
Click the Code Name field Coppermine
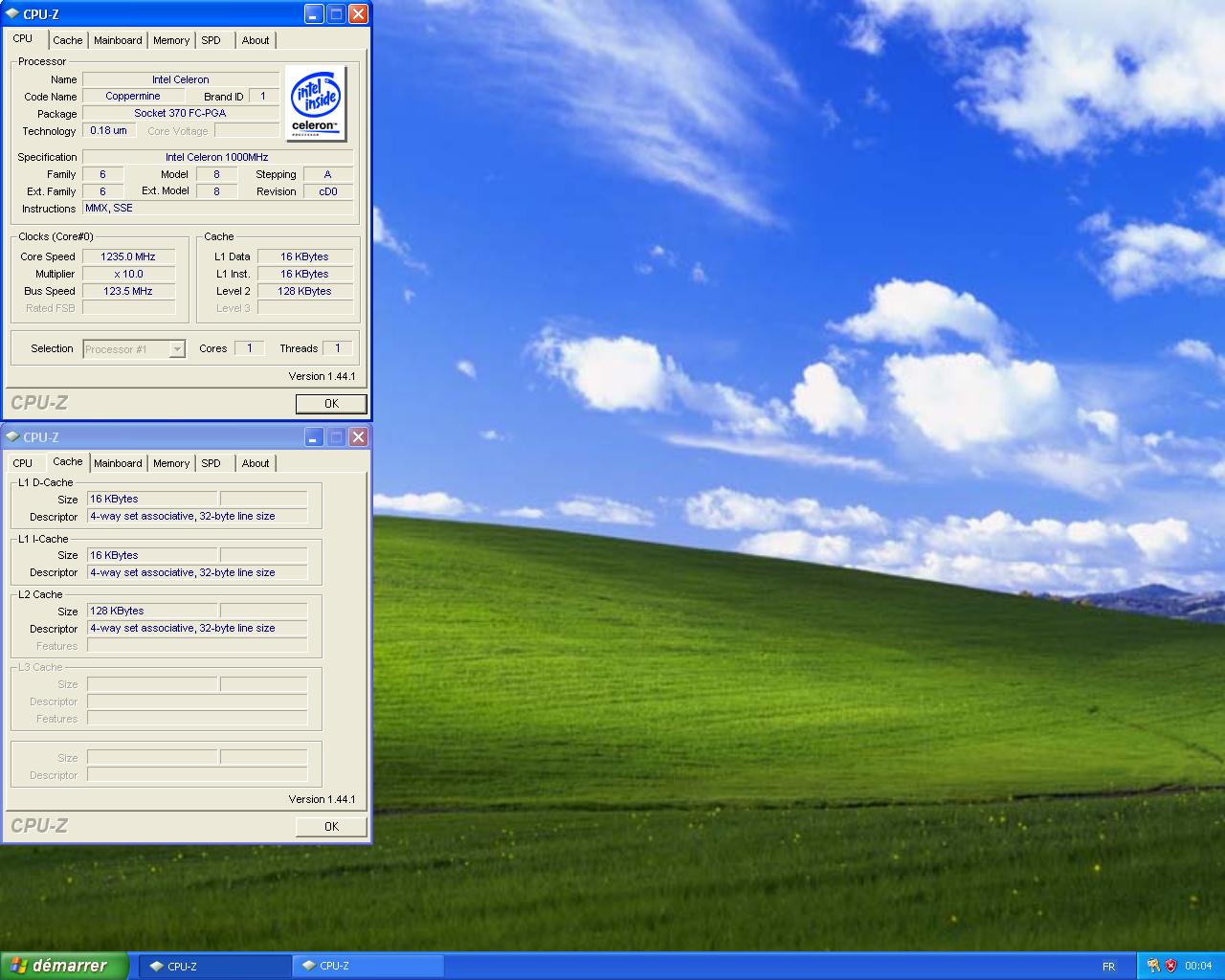(x=133, y=96)
